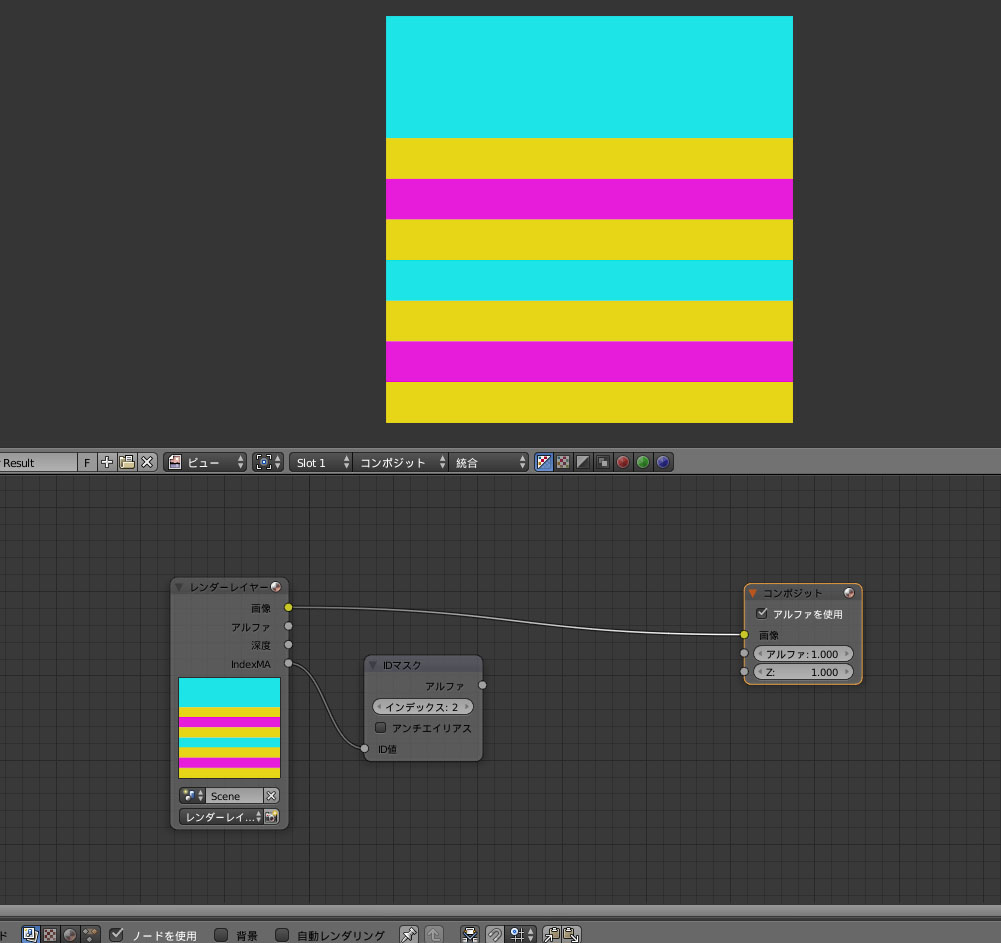The image size is (1001, 943).
Task: Show blue channel only
Action: click(663, 462)
